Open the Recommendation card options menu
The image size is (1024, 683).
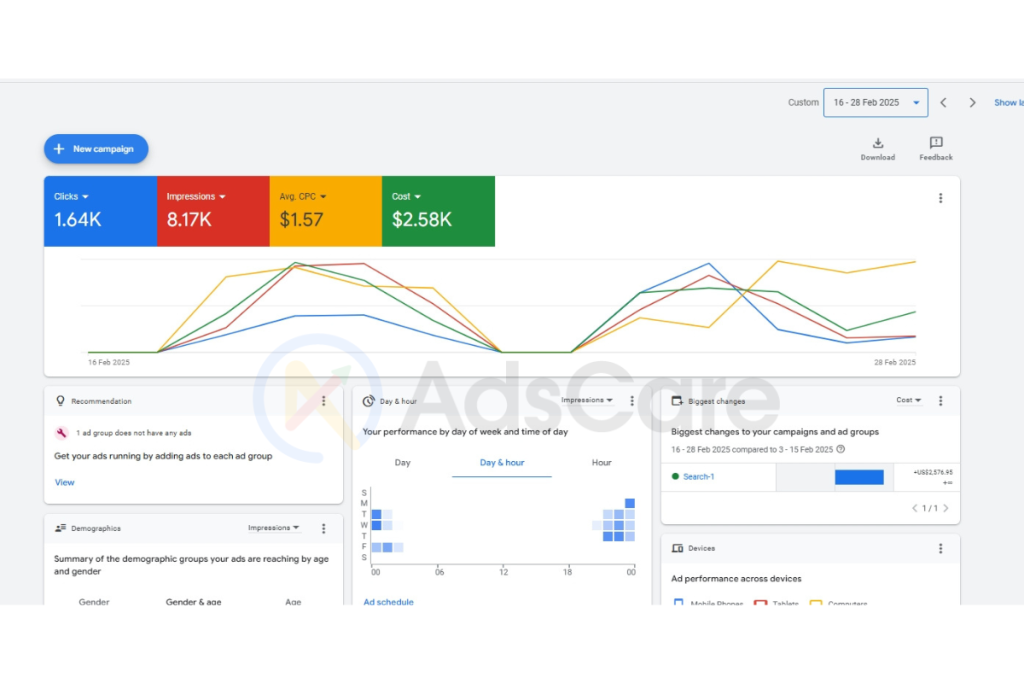tap(323, 401)
